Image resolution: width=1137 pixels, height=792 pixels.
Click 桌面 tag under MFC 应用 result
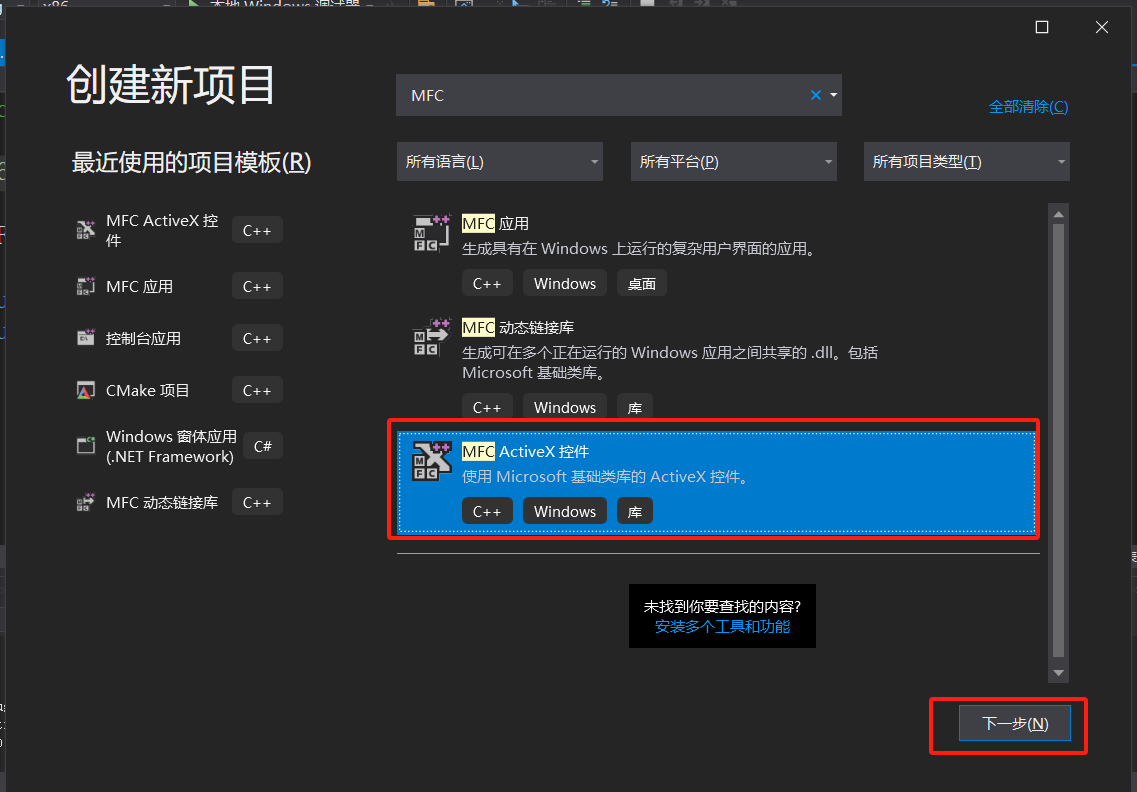pos(642,283)
